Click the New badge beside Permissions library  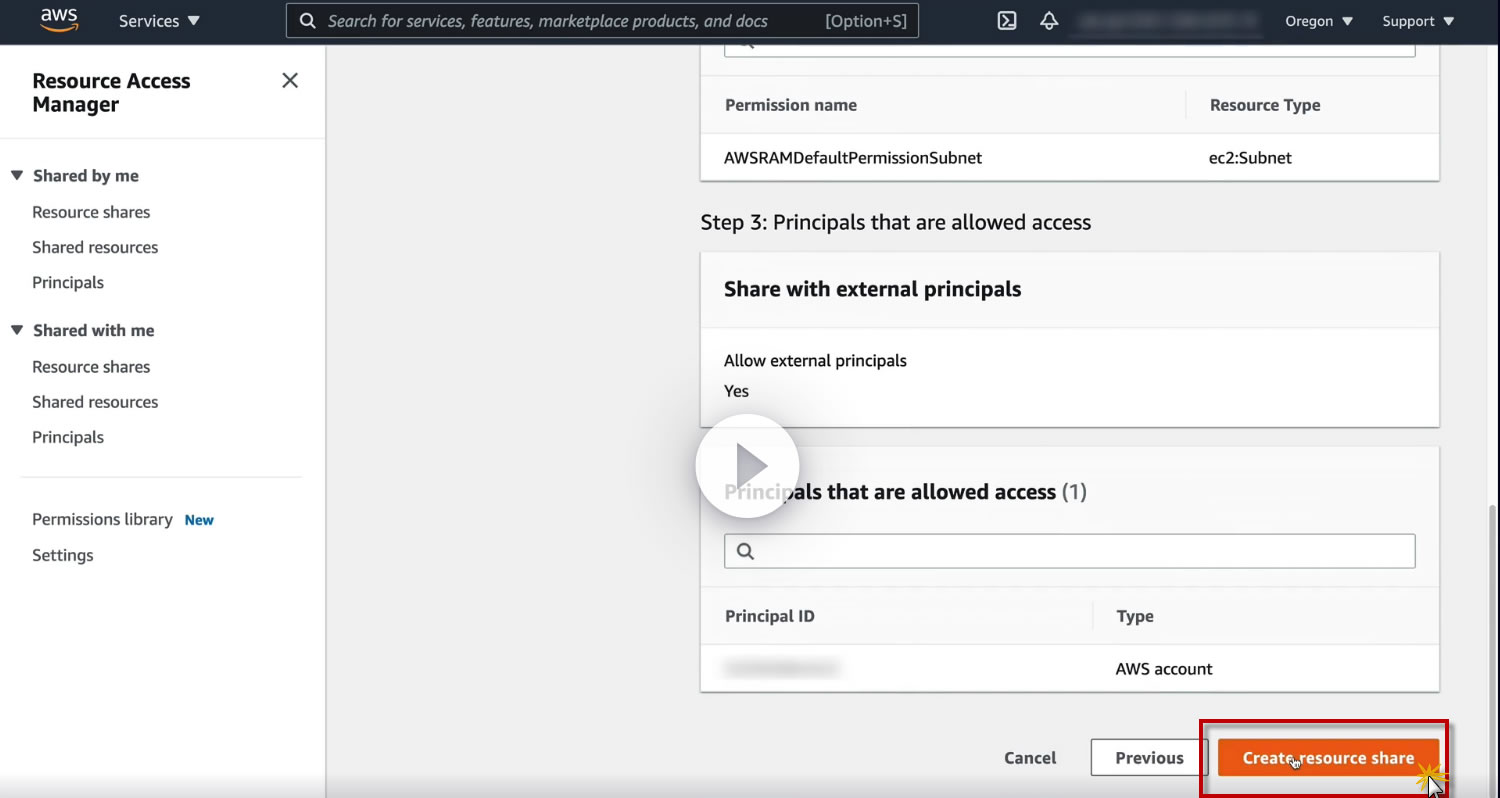tap(199, 520)
